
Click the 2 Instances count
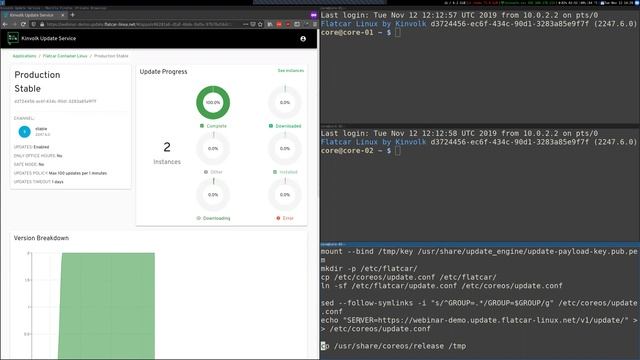167,153
